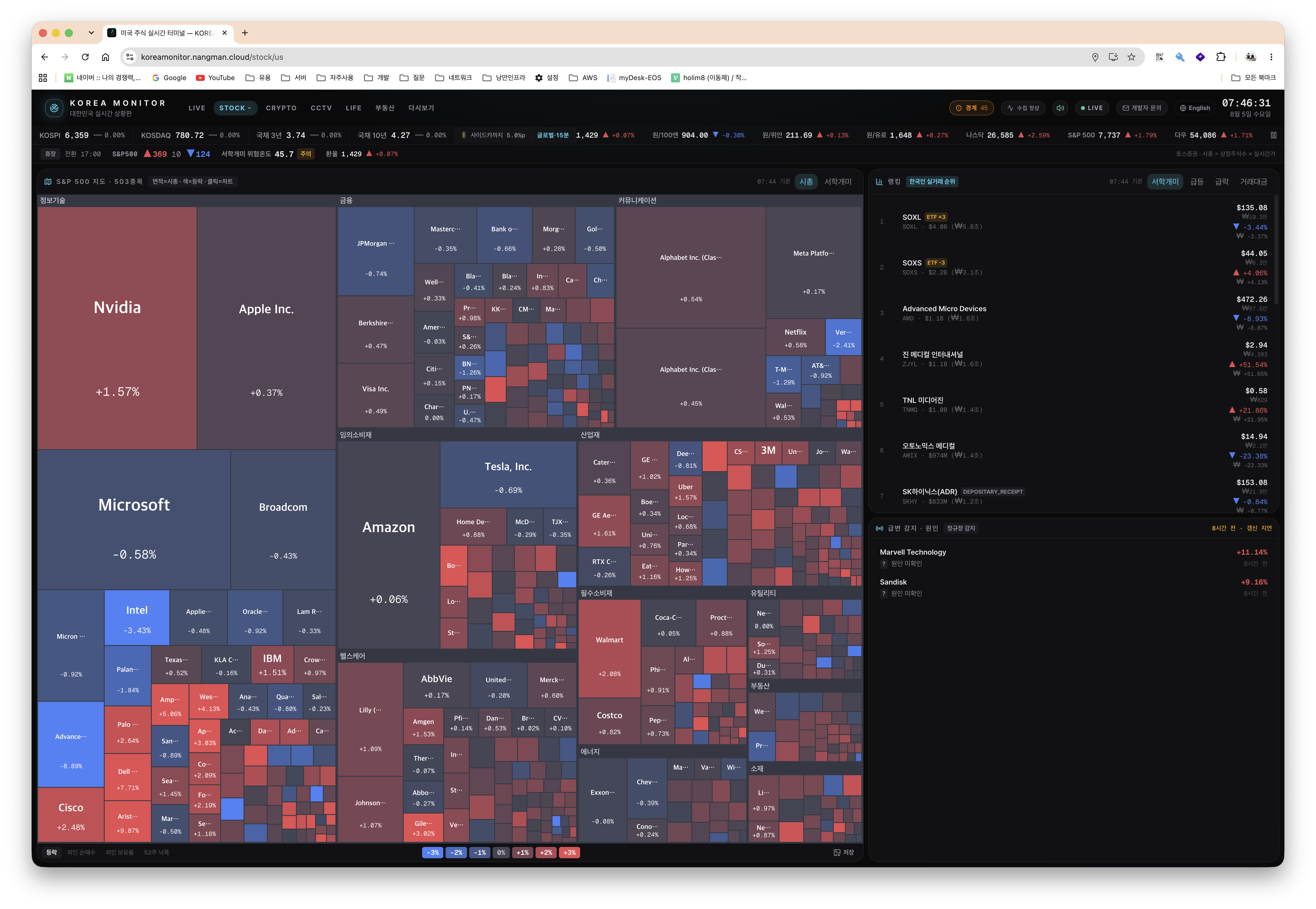Switch heatmap to 서학개미 view

click(838, 182)
